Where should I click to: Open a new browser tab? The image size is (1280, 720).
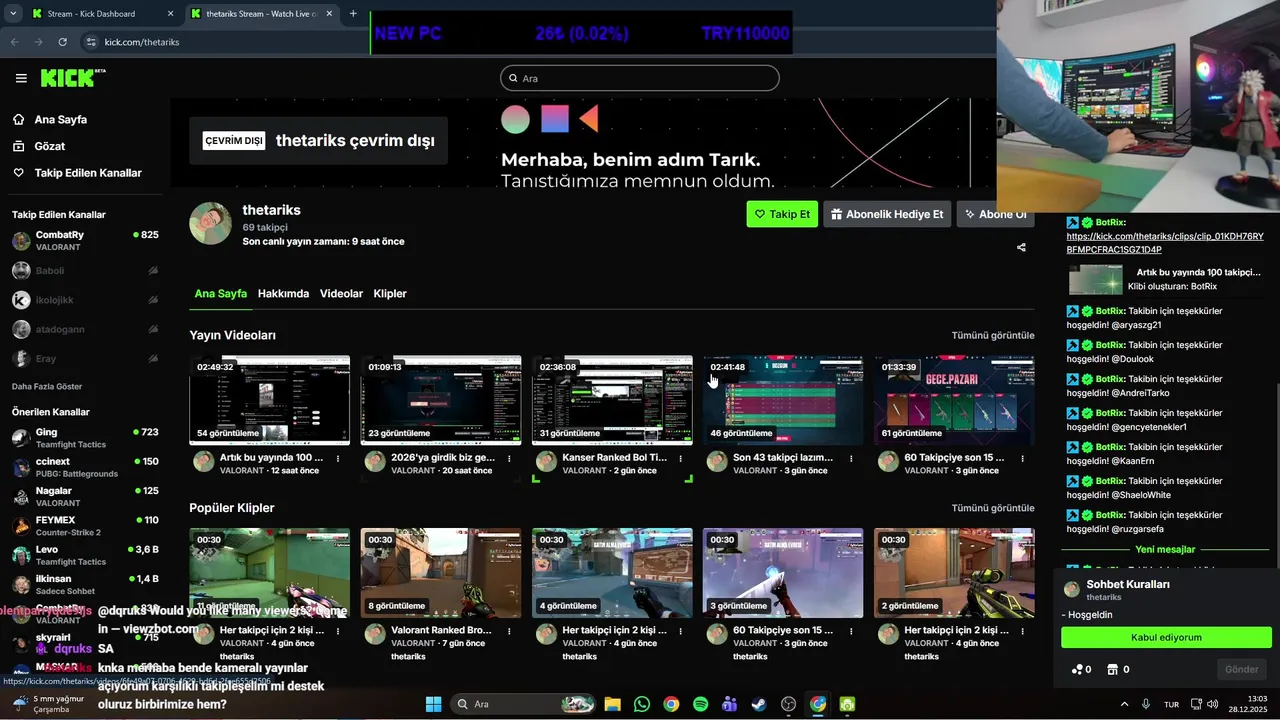click(x=353, y=14)
